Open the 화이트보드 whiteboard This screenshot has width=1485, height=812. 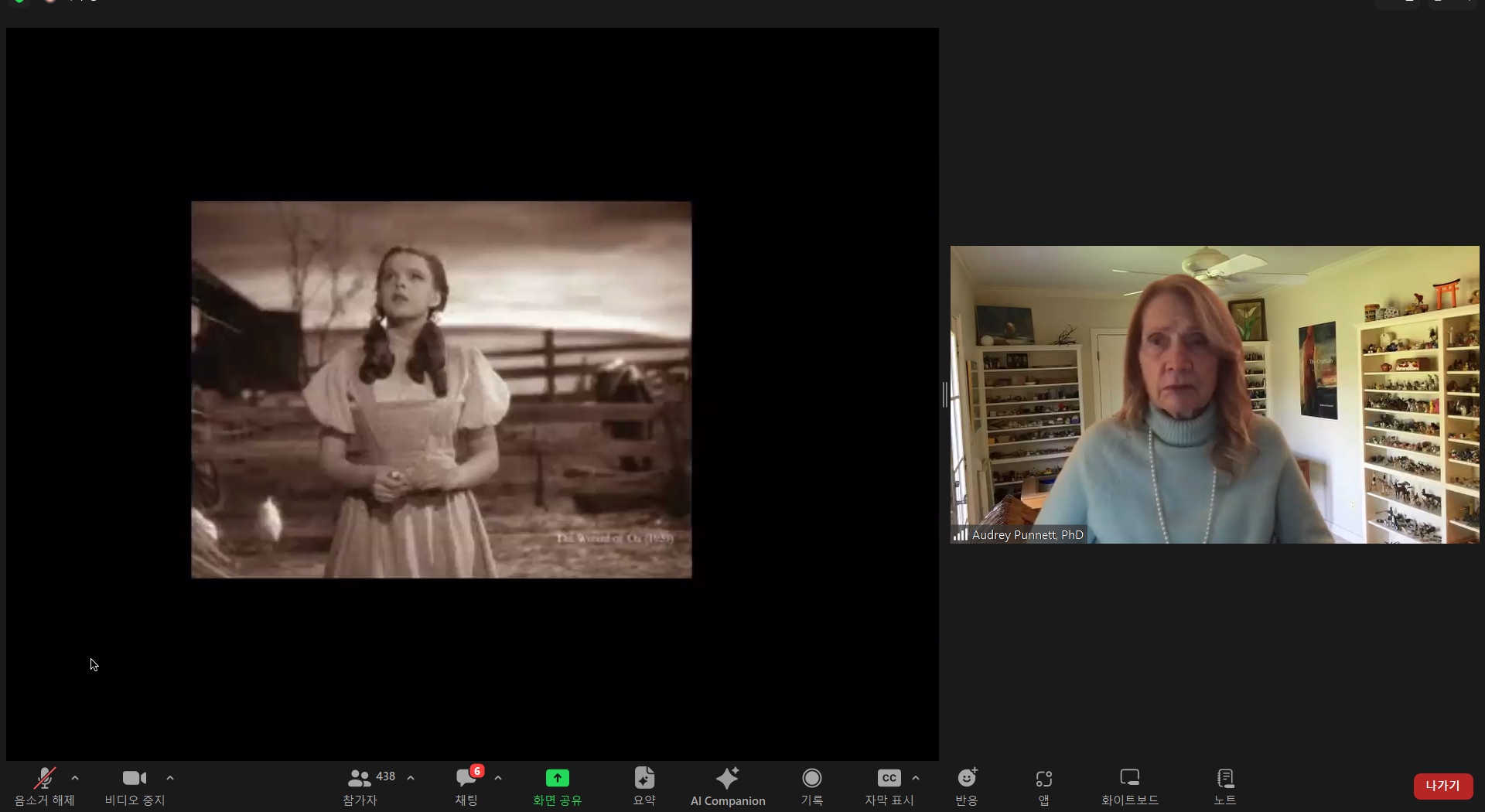1130,787
